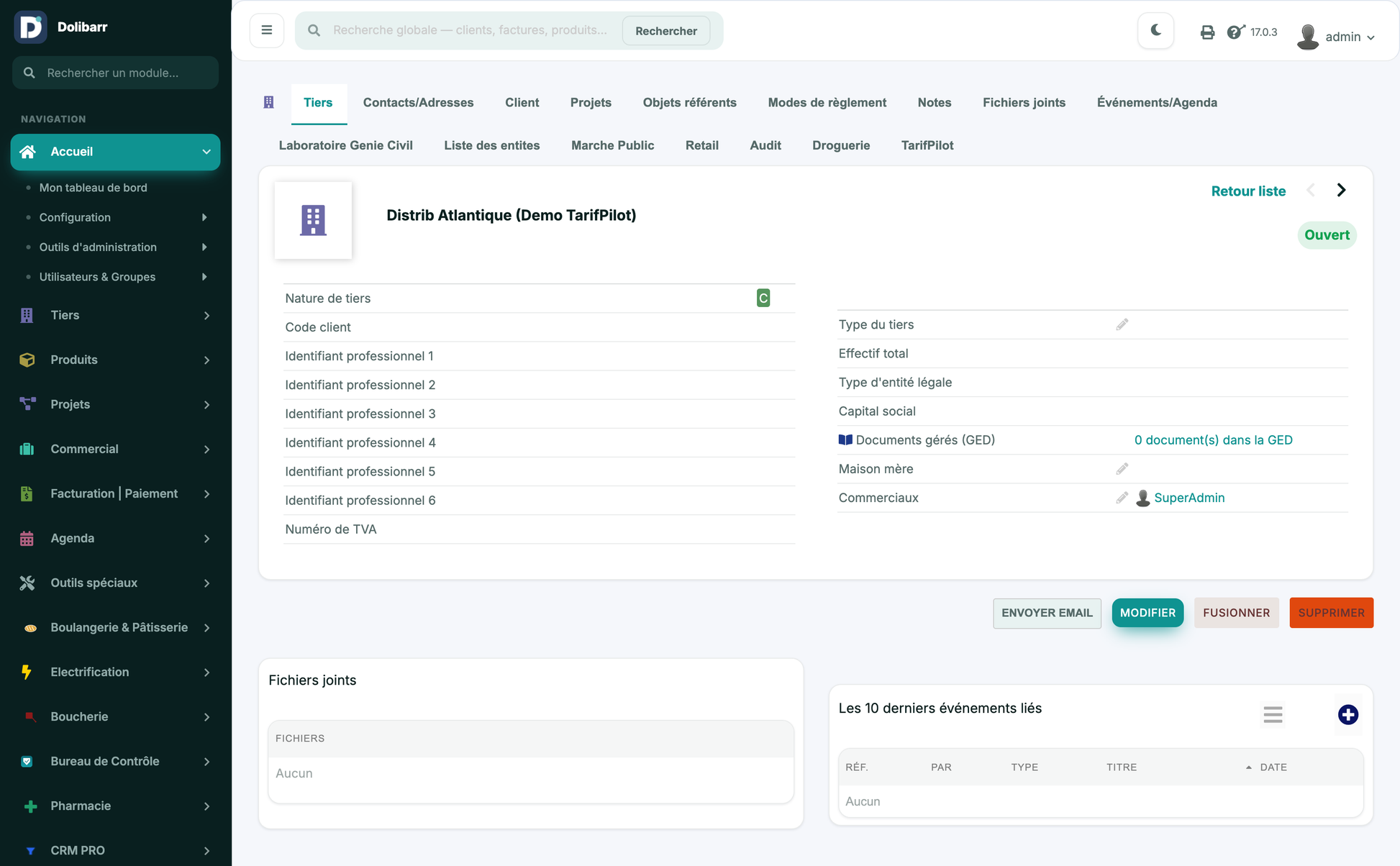Focus the Rechercher un module field
The width and height of the screenshot is (1400, 866).
point(115,73)
